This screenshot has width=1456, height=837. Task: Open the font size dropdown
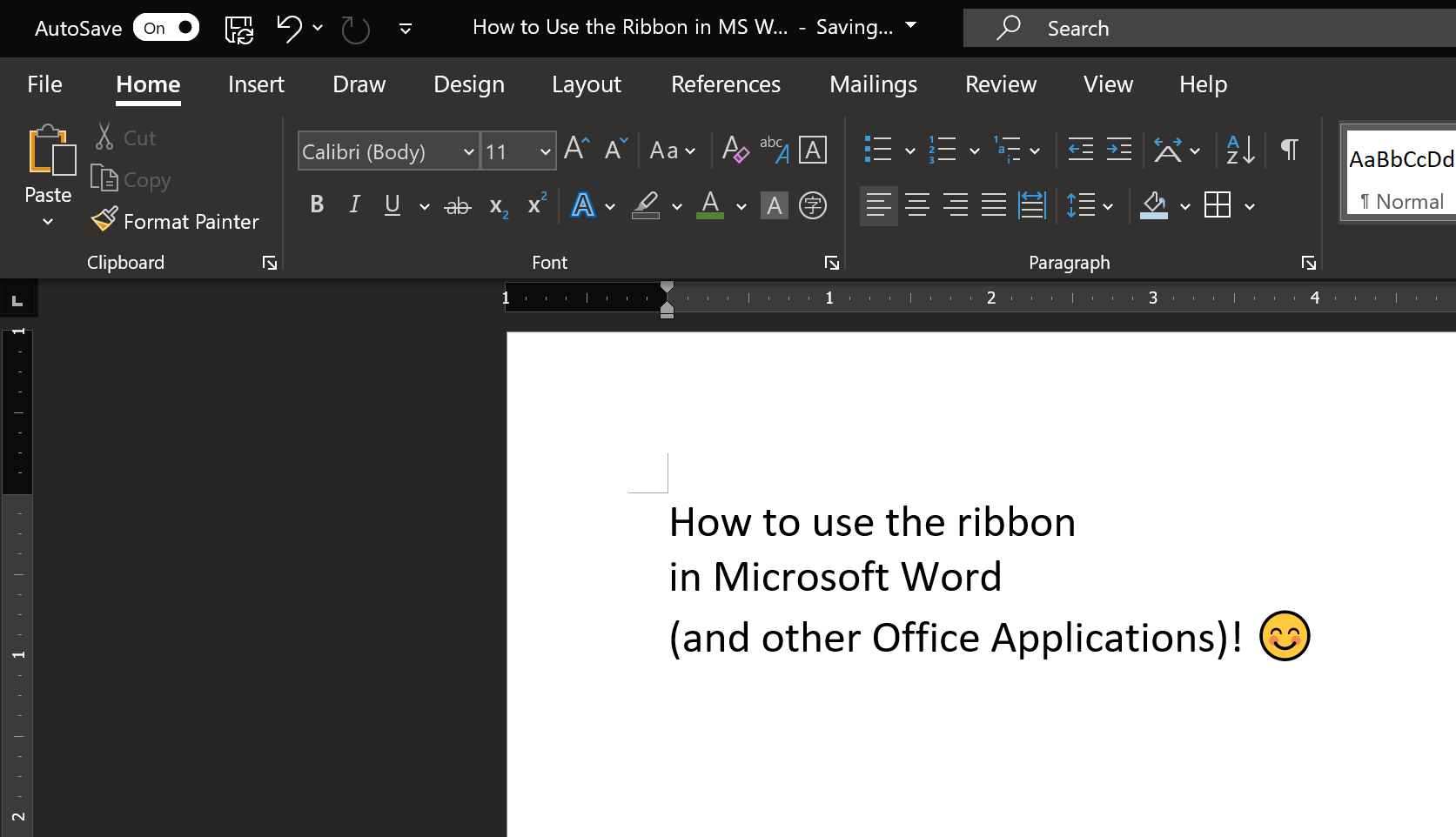[545, 151]
